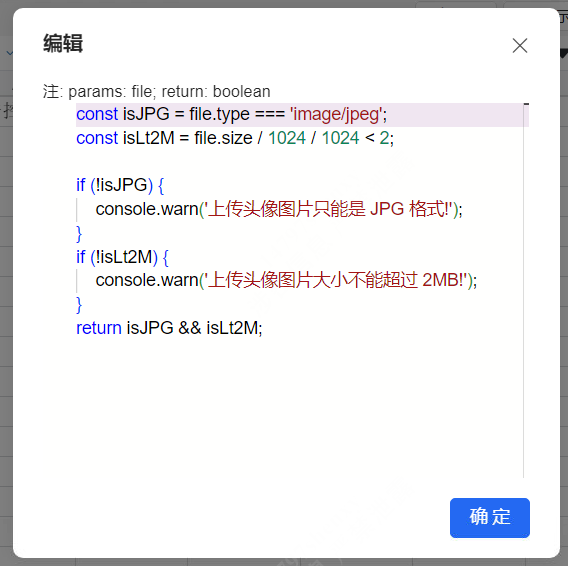Screen dimensions: 568x566
Task: Click the editor's vertical scrollbar track
Action: coord(526,291)
